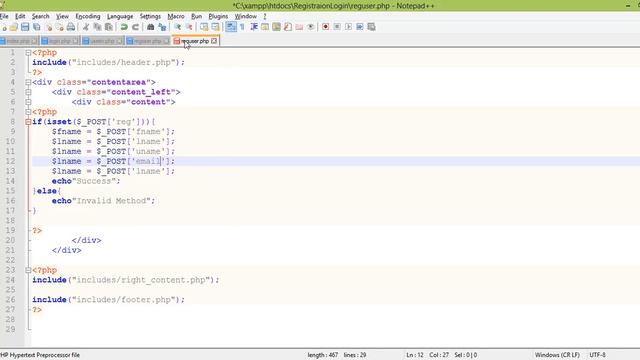
Task: Open the Settings menu
Action: tap(150, 16)
